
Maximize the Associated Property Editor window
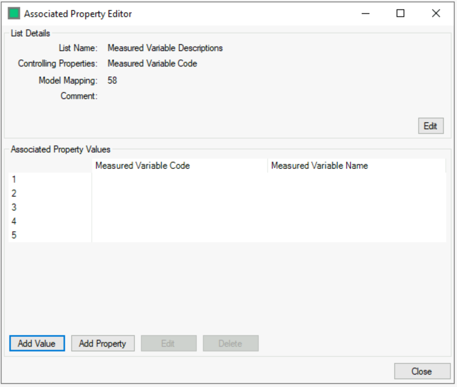tap(400, 13)
